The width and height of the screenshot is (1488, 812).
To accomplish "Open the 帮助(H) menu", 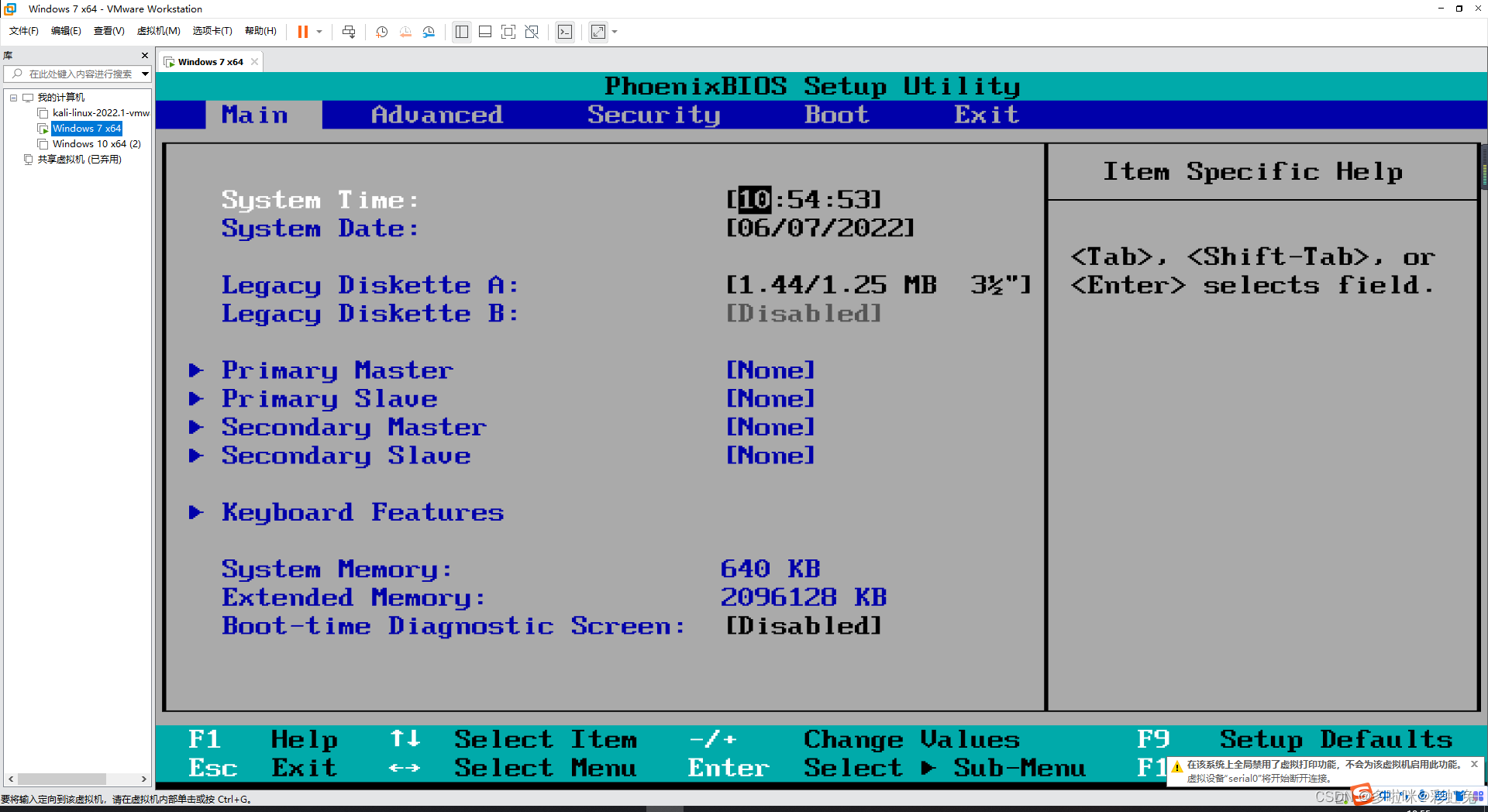I will coord(260,31).
